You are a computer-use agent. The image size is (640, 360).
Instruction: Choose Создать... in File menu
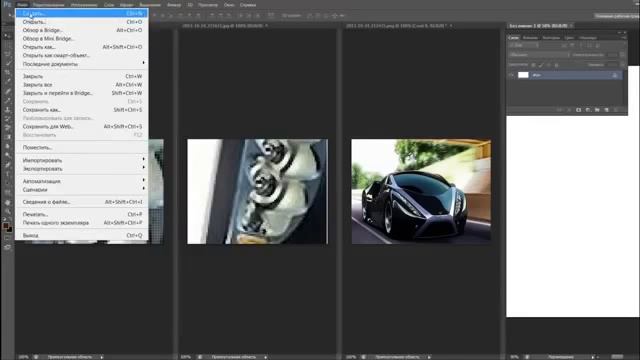click(82, 13)
